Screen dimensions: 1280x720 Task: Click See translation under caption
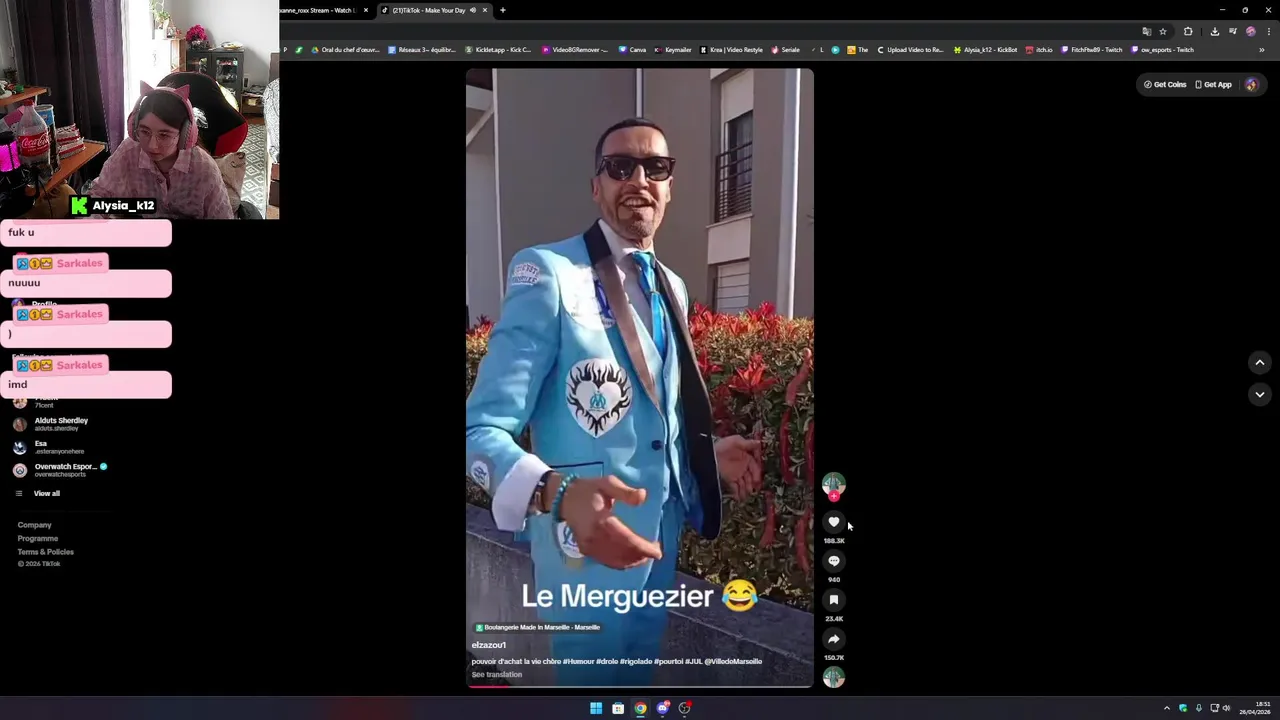[x=497, y=675]
